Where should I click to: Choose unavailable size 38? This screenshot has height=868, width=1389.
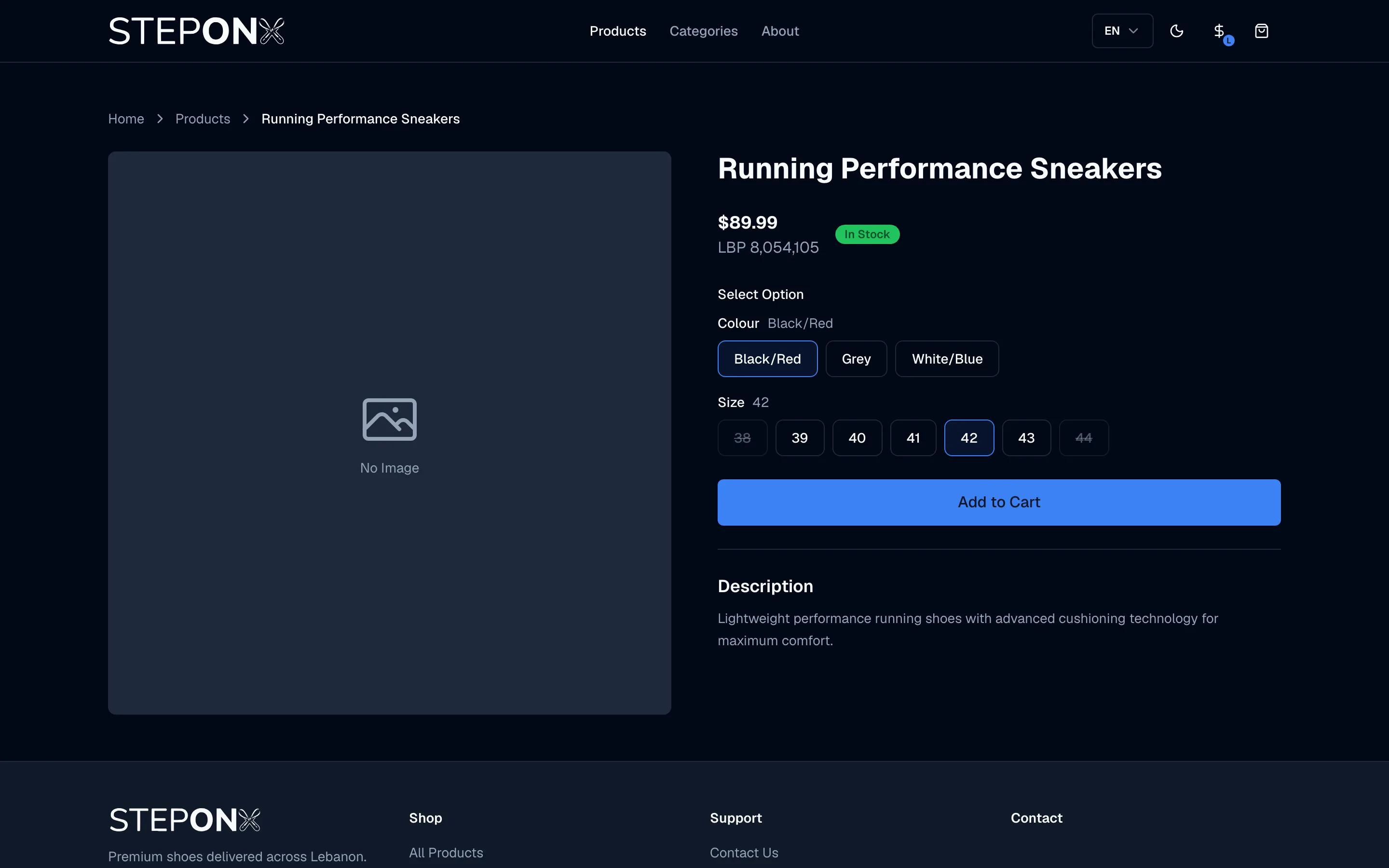[x=742, y=438]
